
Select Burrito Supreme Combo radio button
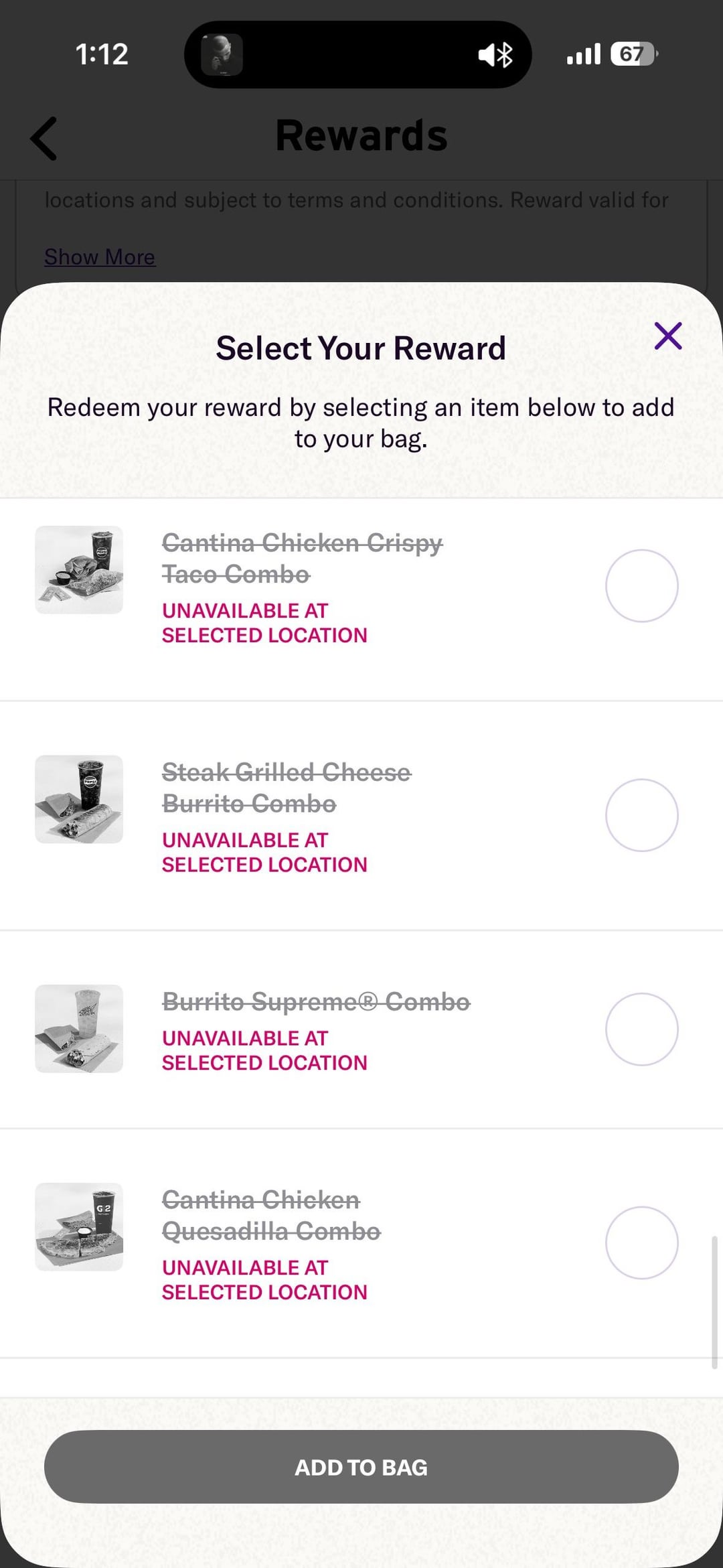pyautogui.click(x=641, y=1029)
